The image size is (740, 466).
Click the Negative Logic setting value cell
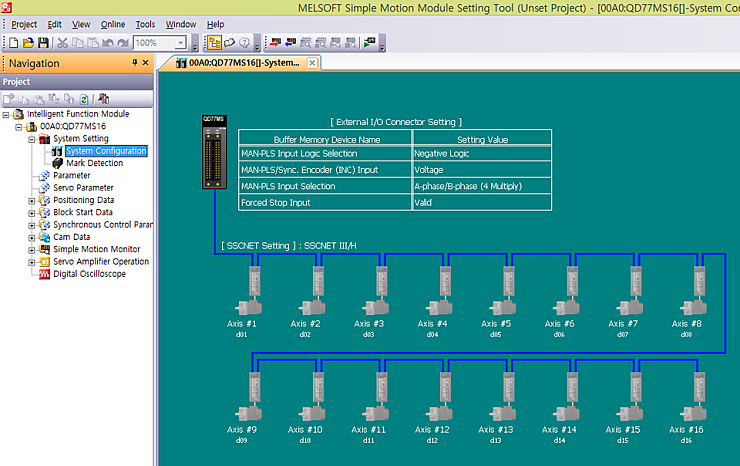pos(482,153)
